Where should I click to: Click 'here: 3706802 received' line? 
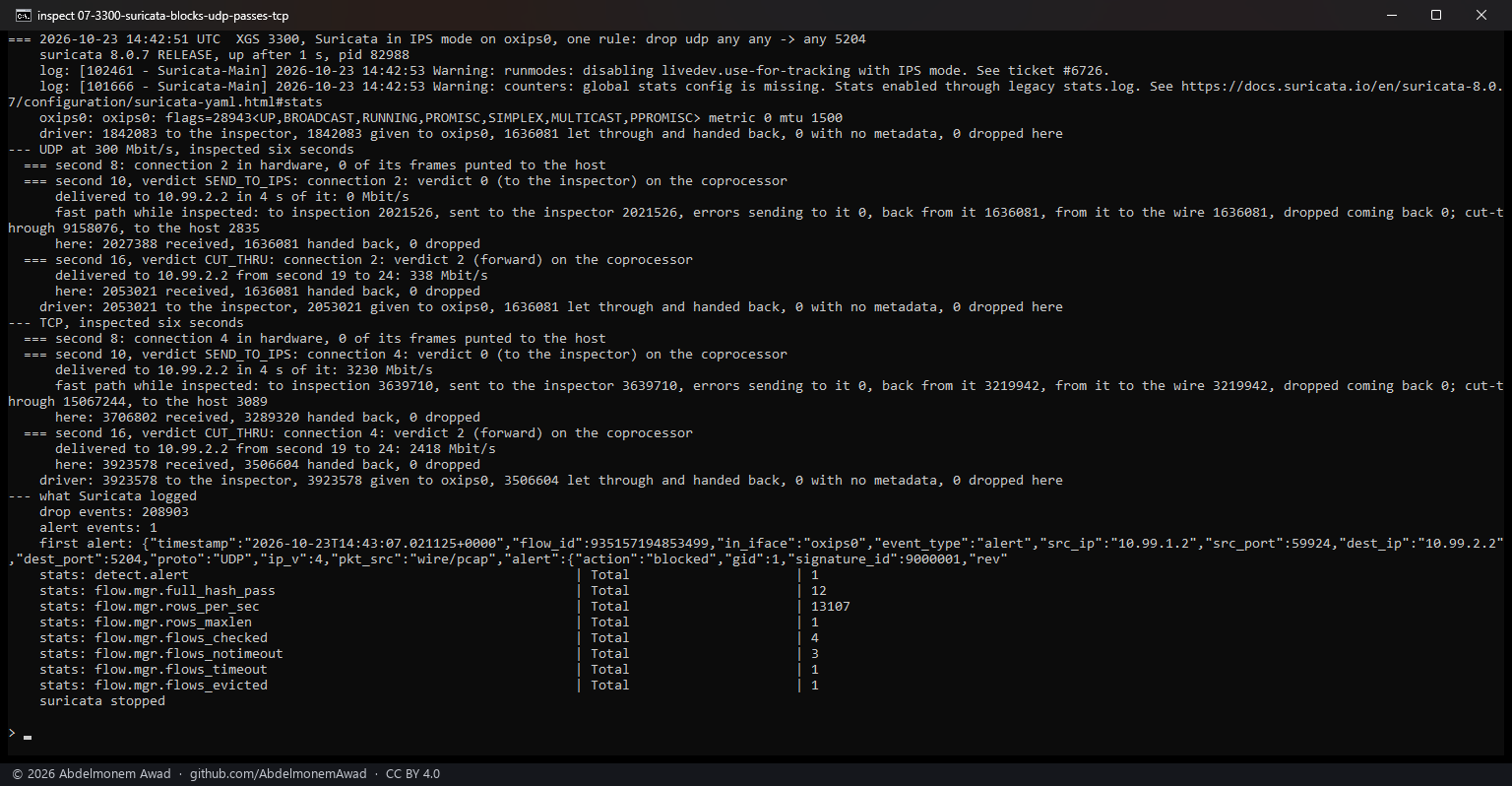(268, 418)
